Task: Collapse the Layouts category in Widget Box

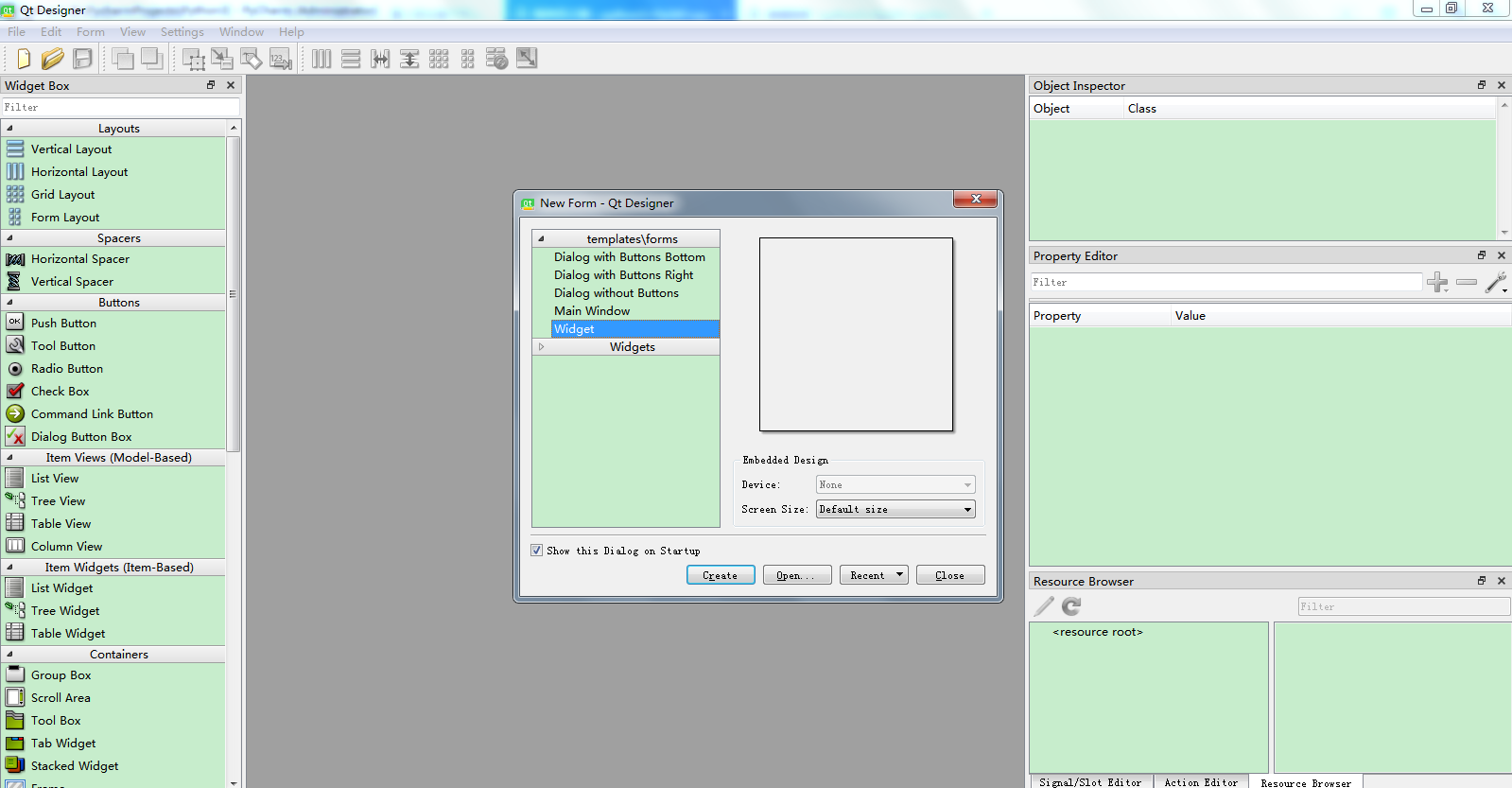Action: tap(10, 129)
